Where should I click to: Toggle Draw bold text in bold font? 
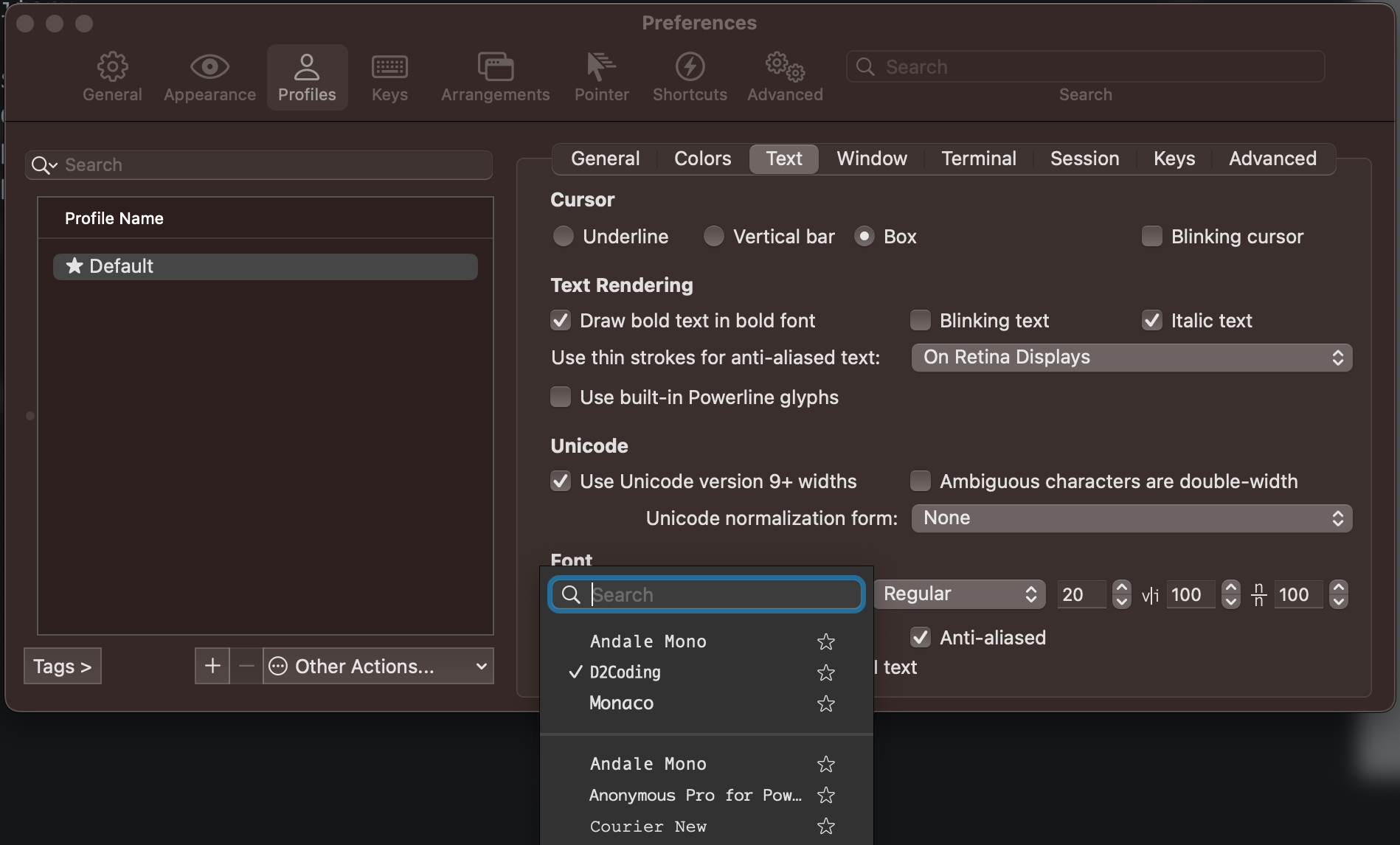[x=561, y=320]
